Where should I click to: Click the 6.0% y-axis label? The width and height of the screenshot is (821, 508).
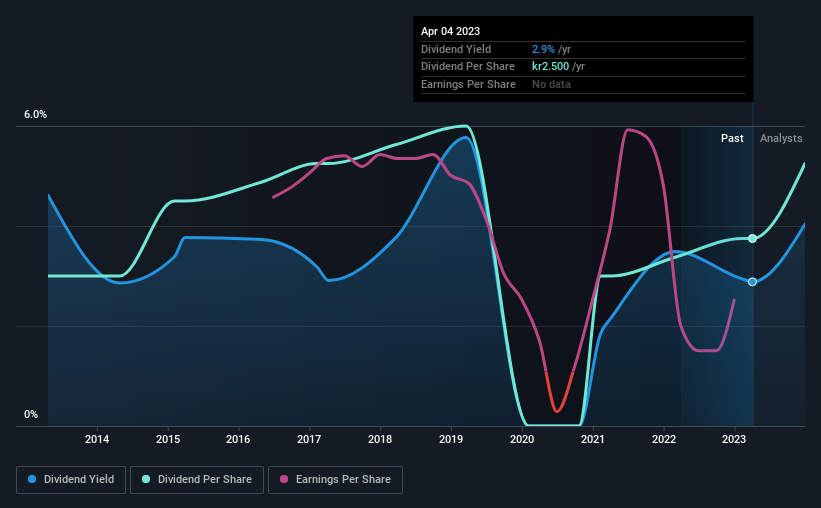click(35, 114)
